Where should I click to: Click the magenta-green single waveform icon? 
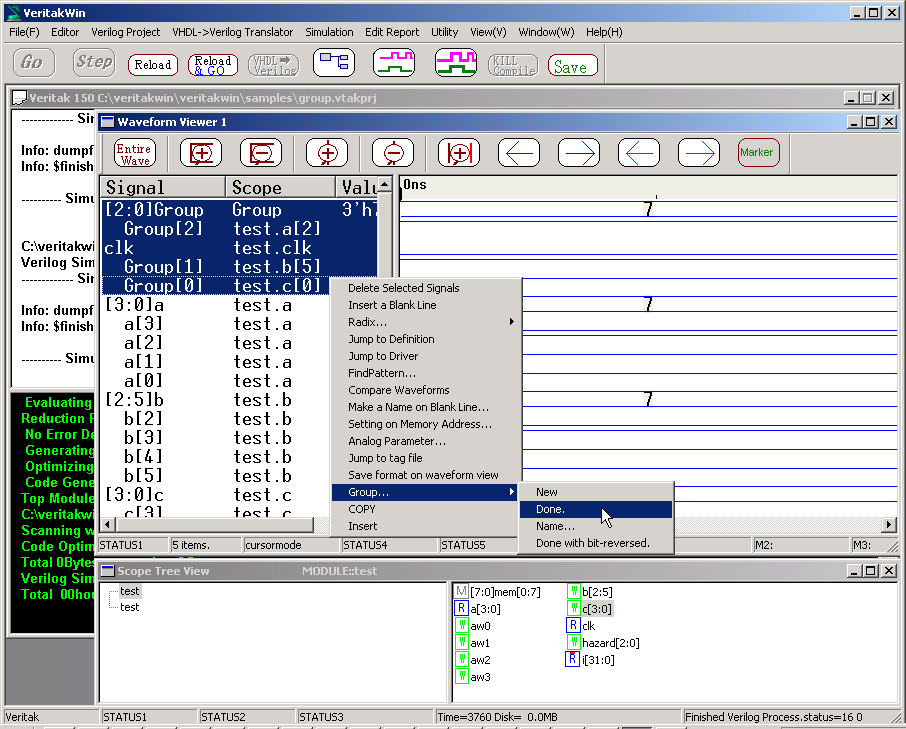(393, 62)
